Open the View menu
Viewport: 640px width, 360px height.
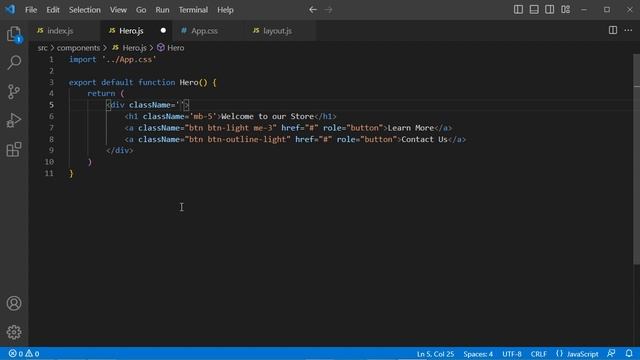[118, 10]
